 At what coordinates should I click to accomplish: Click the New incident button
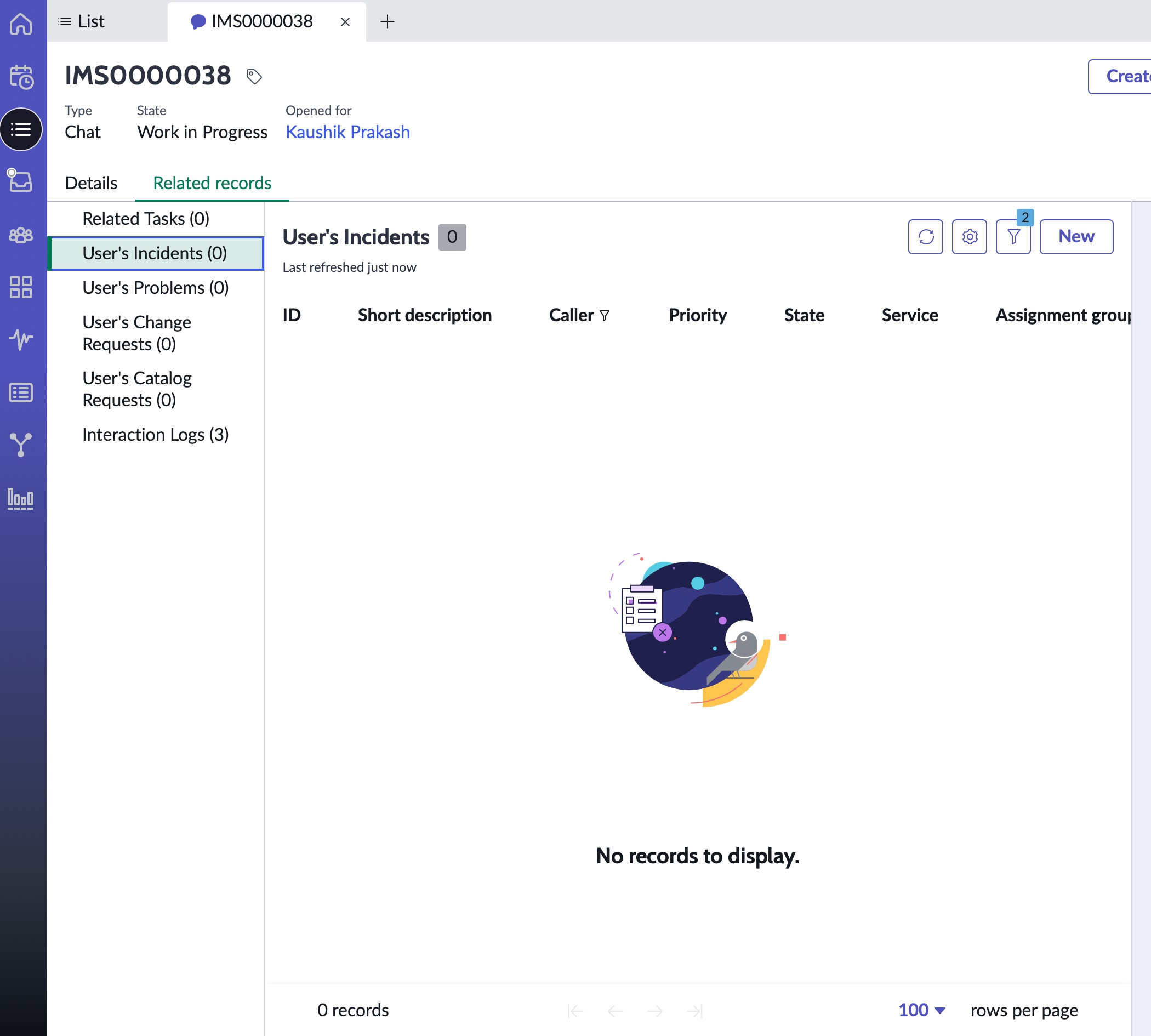[1076, 236]
